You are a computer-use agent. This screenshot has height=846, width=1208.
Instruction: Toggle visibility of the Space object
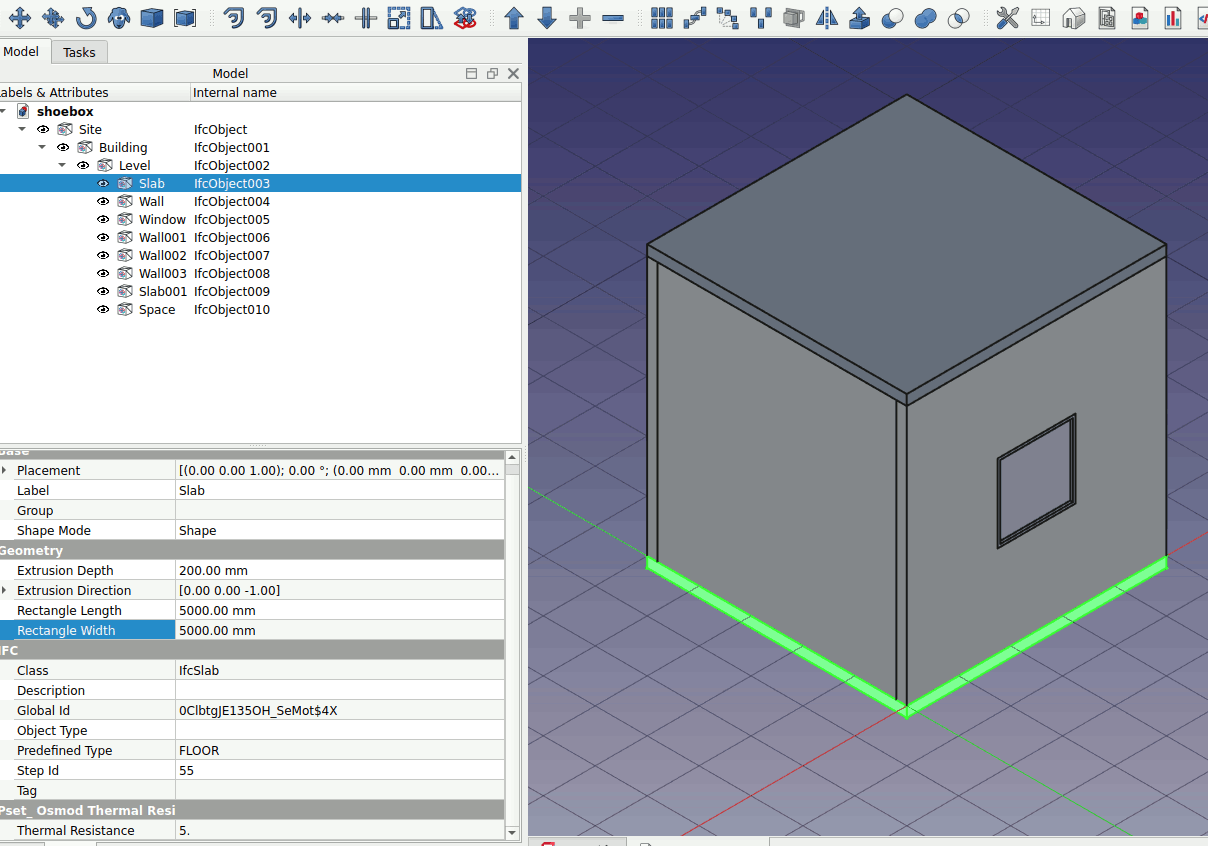tap(103, 310)
